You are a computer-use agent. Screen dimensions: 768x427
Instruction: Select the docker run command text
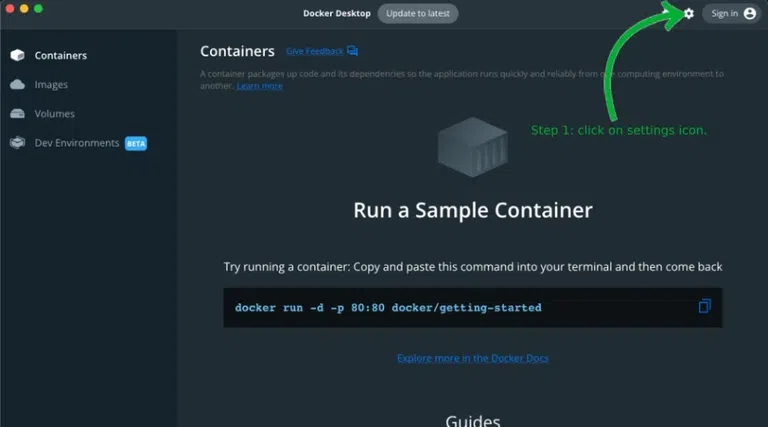[x=388, y=308]
